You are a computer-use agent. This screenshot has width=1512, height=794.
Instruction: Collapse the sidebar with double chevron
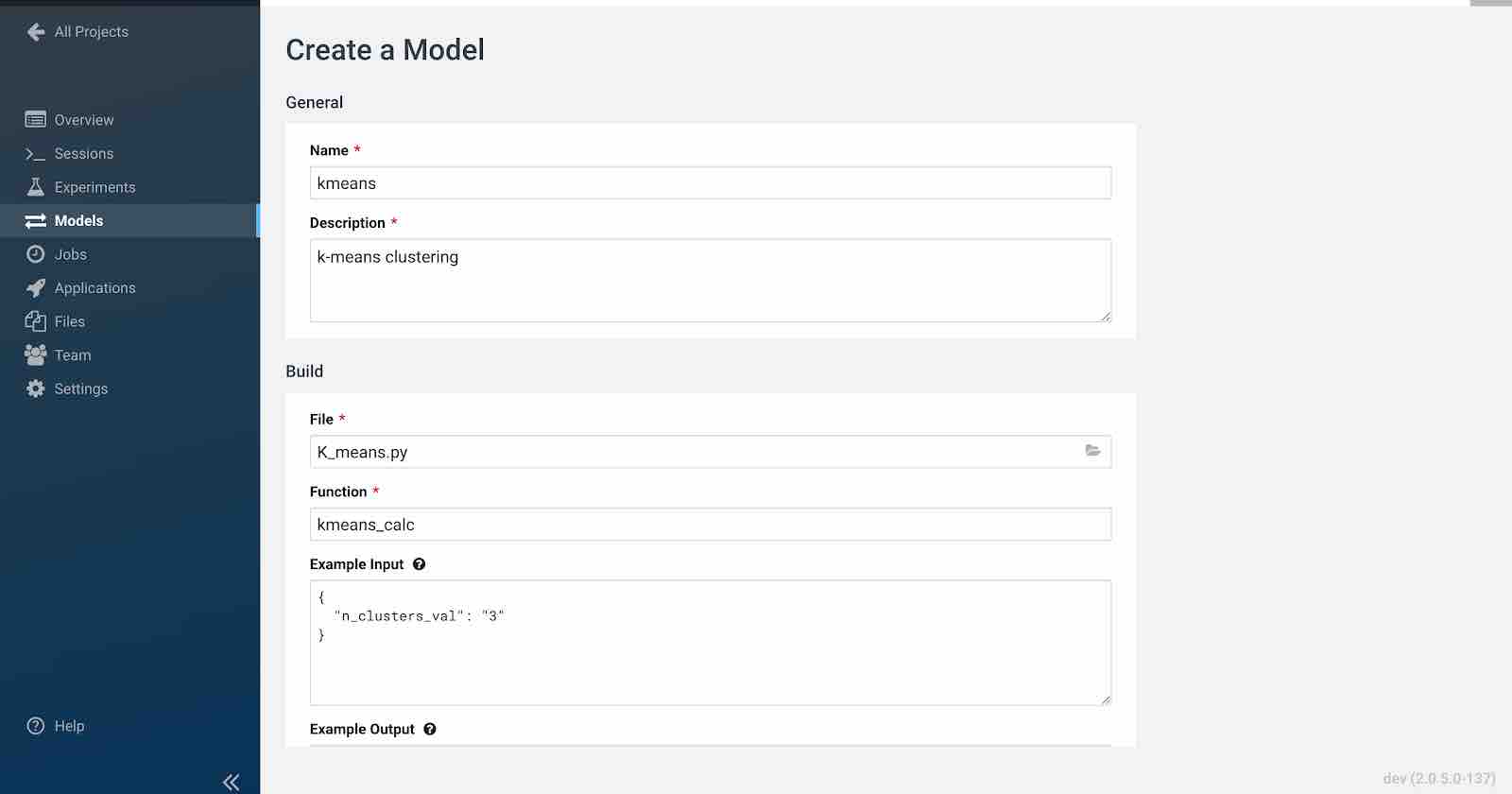point(231,782)
